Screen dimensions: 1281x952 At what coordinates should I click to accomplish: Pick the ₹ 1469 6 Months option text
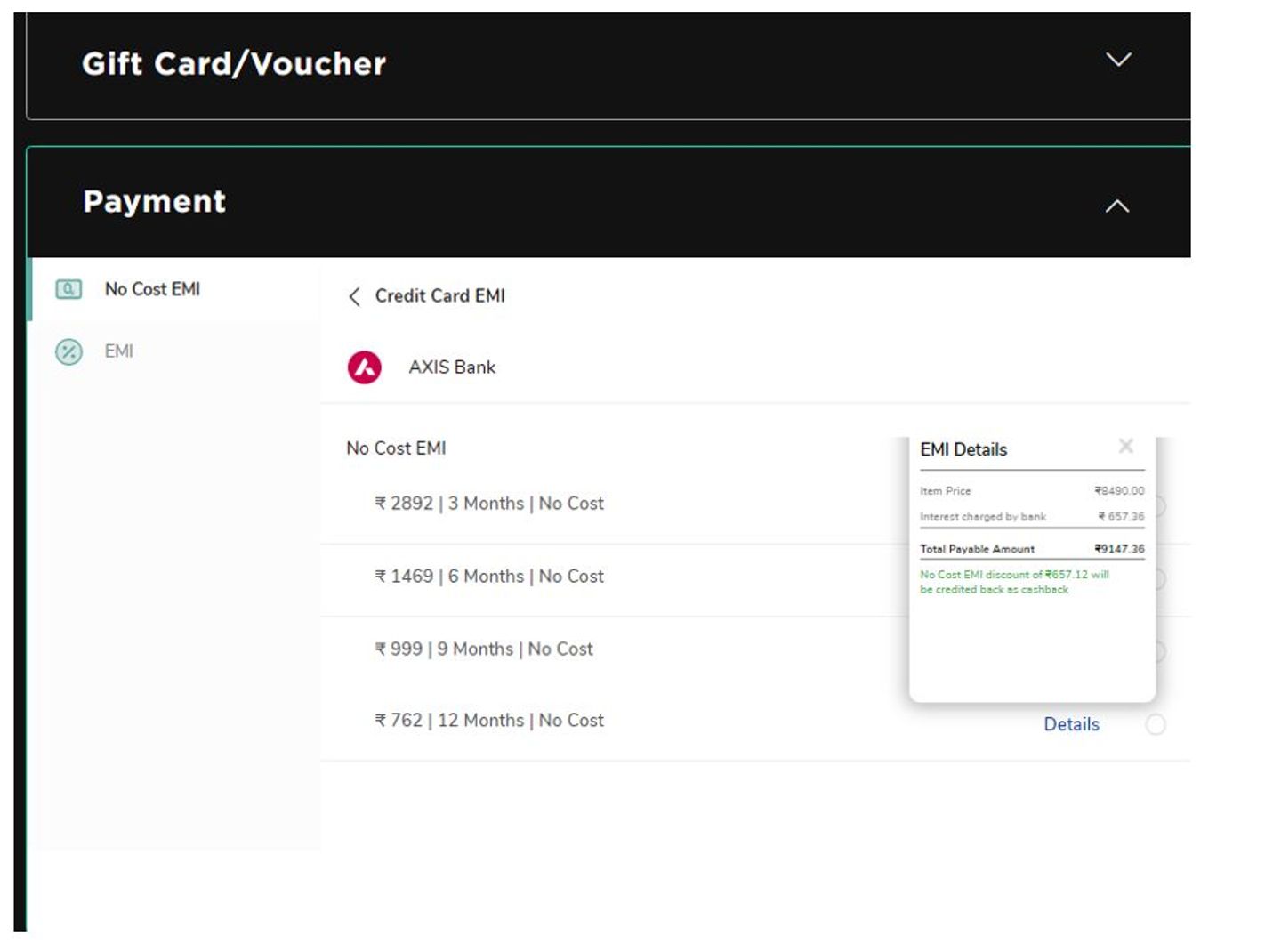click(488, 577)
